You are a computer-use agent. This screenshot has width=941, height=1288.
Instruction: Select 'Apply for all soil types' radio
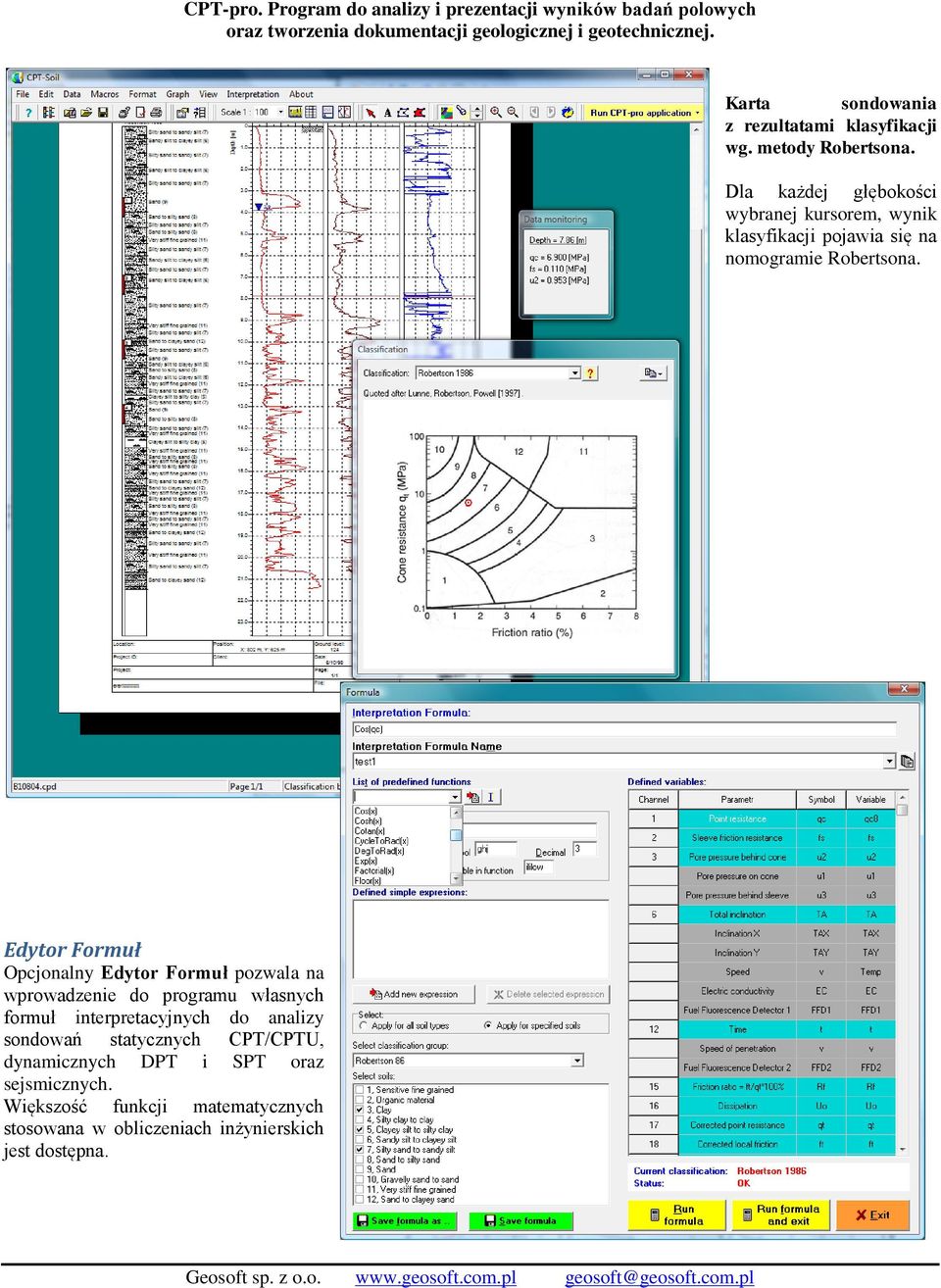tap(363, 1025)
